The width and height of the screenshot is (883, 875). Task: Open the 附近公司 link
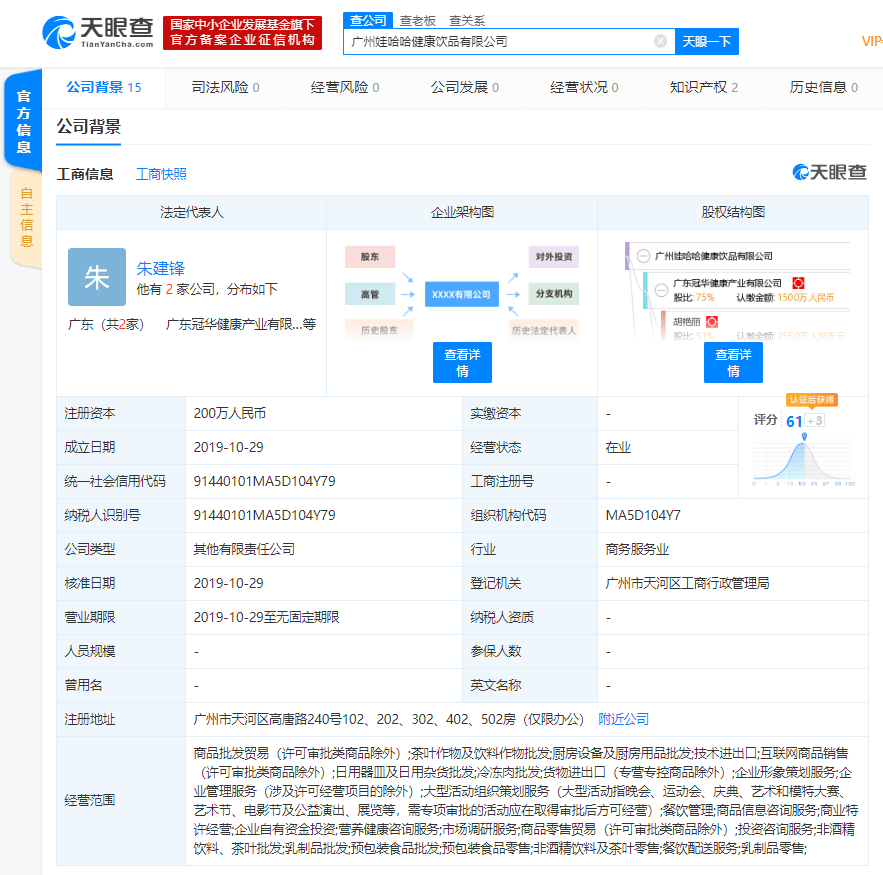click(x=623, y=719)
